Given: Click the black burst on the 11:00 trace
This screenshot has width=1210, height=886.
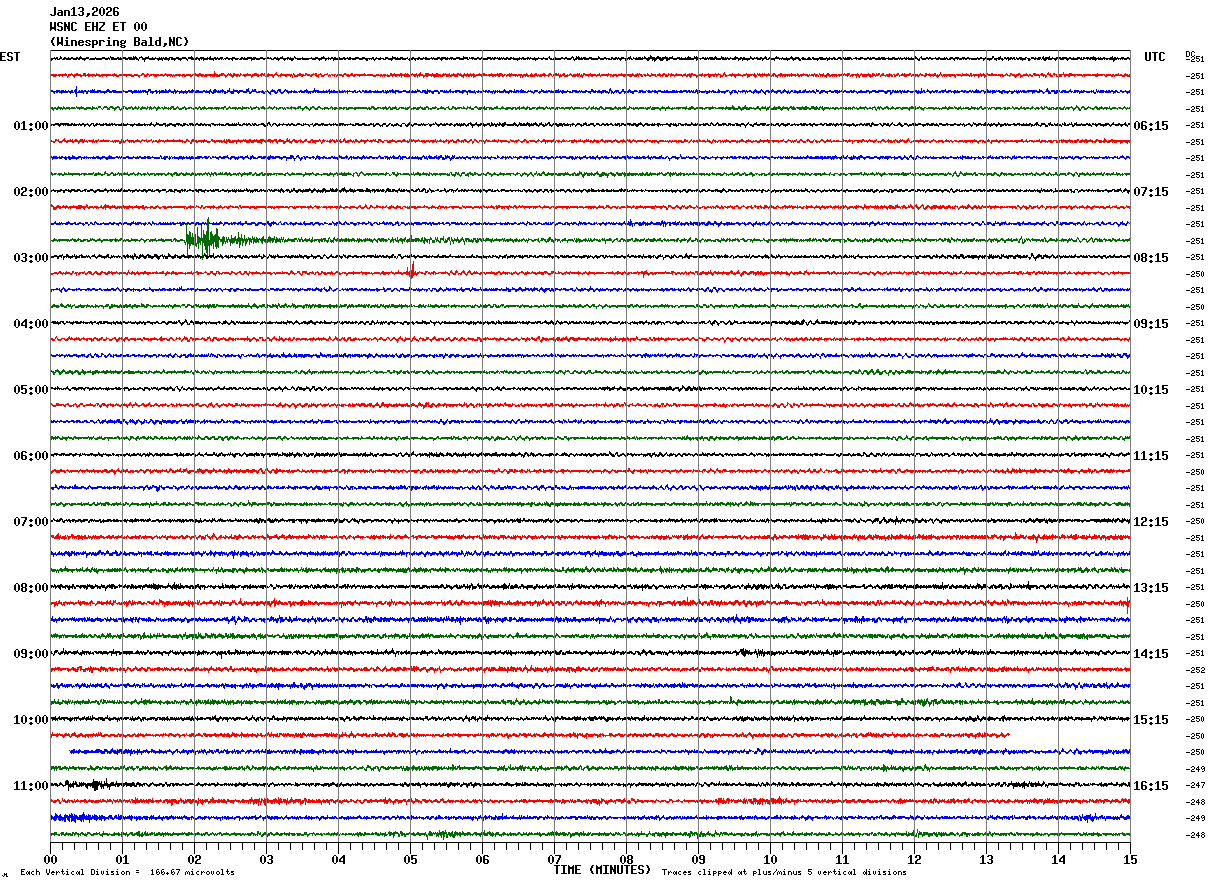Looking at the screenshot, I should coord(96,785).
